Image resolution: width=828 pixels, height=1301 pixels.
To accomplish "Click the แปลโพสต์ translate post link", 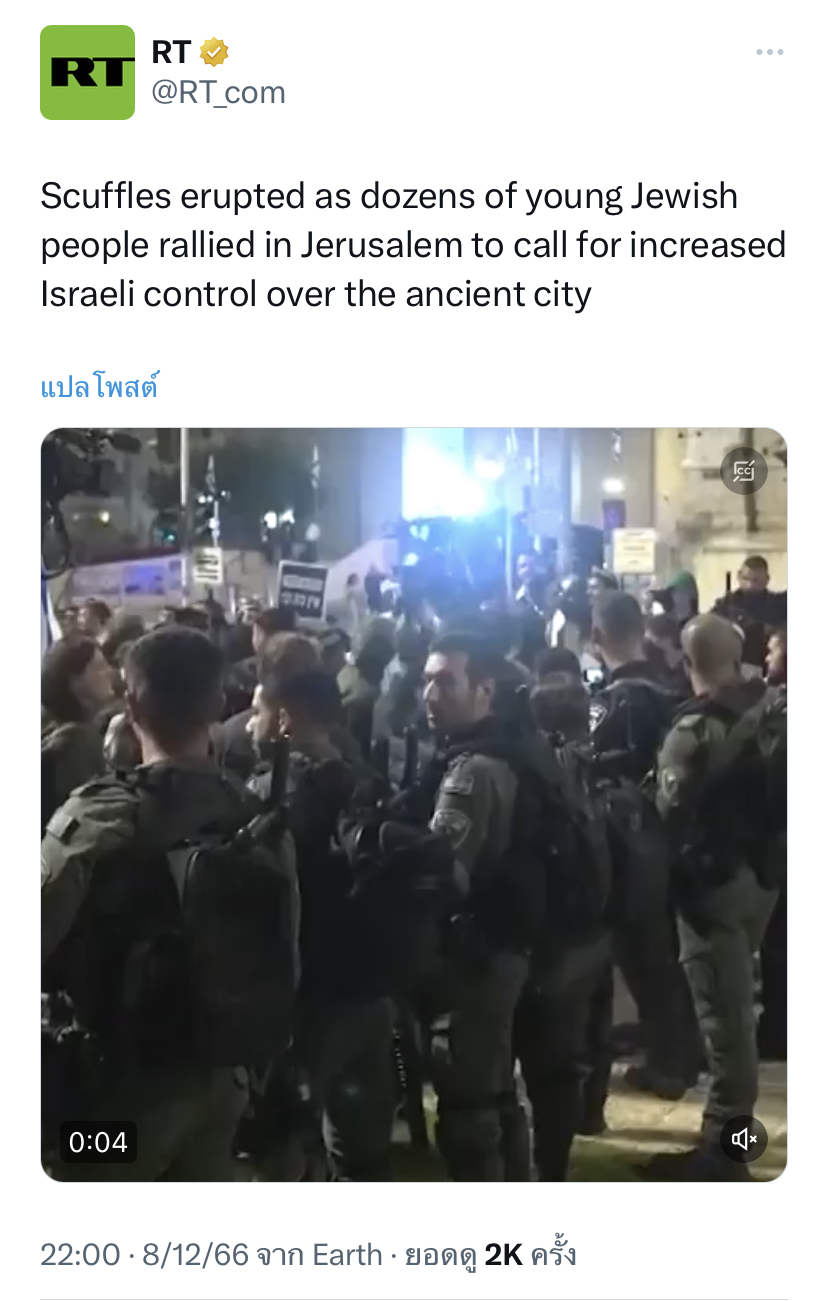I will tap(99, 387).
